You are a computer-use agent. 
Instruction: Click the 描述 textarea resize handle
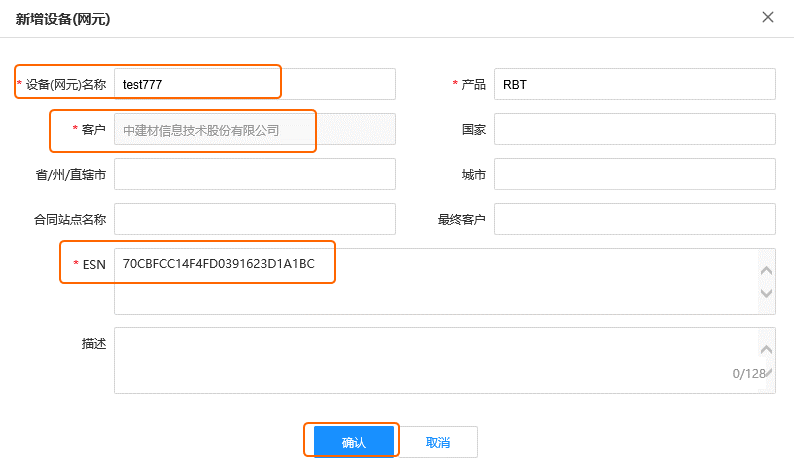(769, 373)
